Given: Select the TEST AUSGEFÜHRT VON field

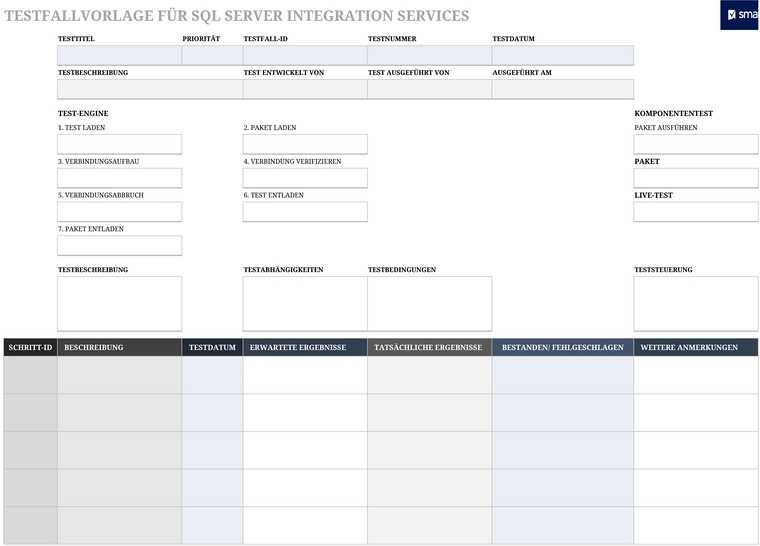Looking at the screenshot, I should point(429,89).
